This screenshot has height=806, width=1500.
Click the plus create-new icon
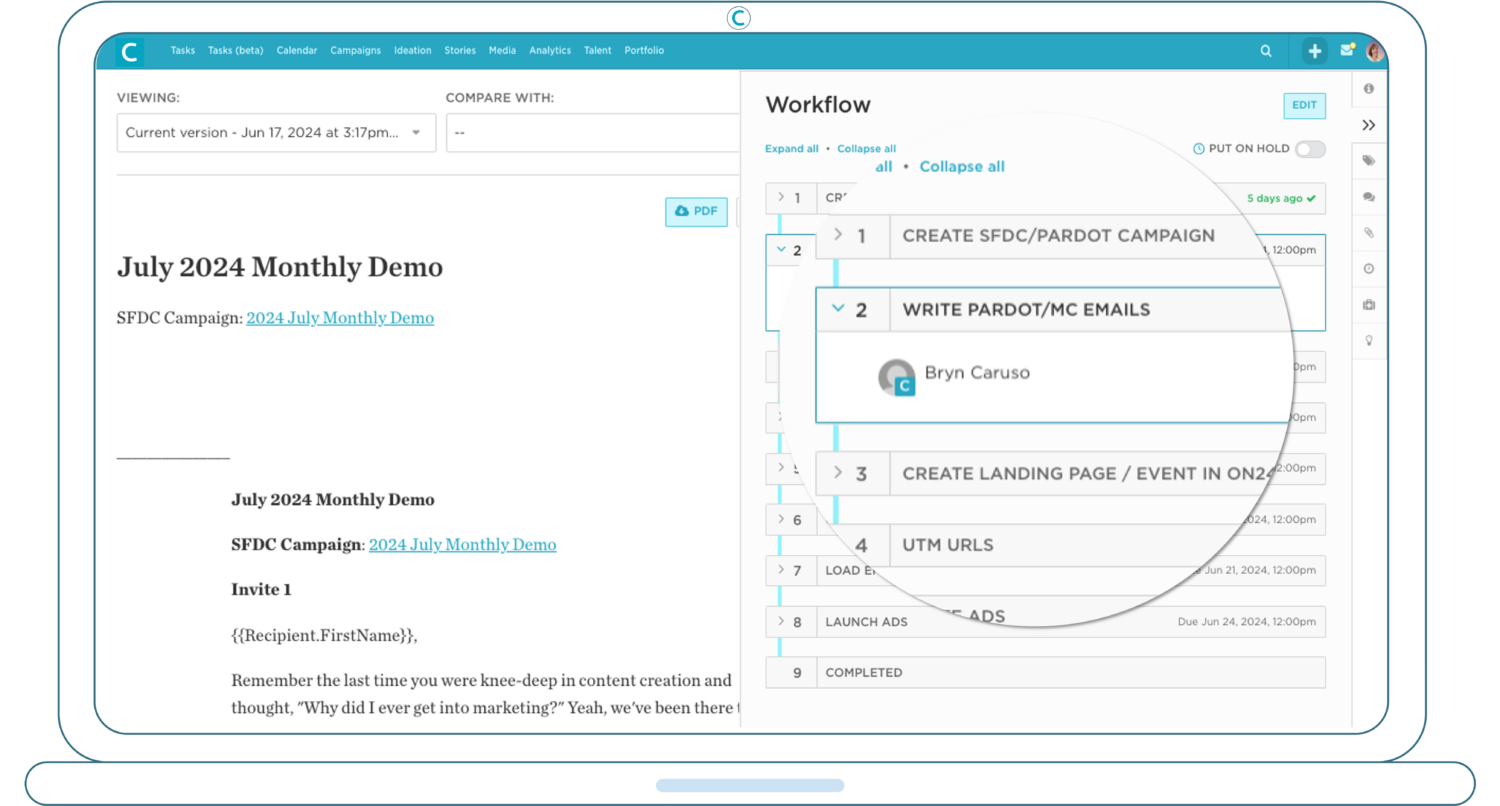click(1314, 51)
